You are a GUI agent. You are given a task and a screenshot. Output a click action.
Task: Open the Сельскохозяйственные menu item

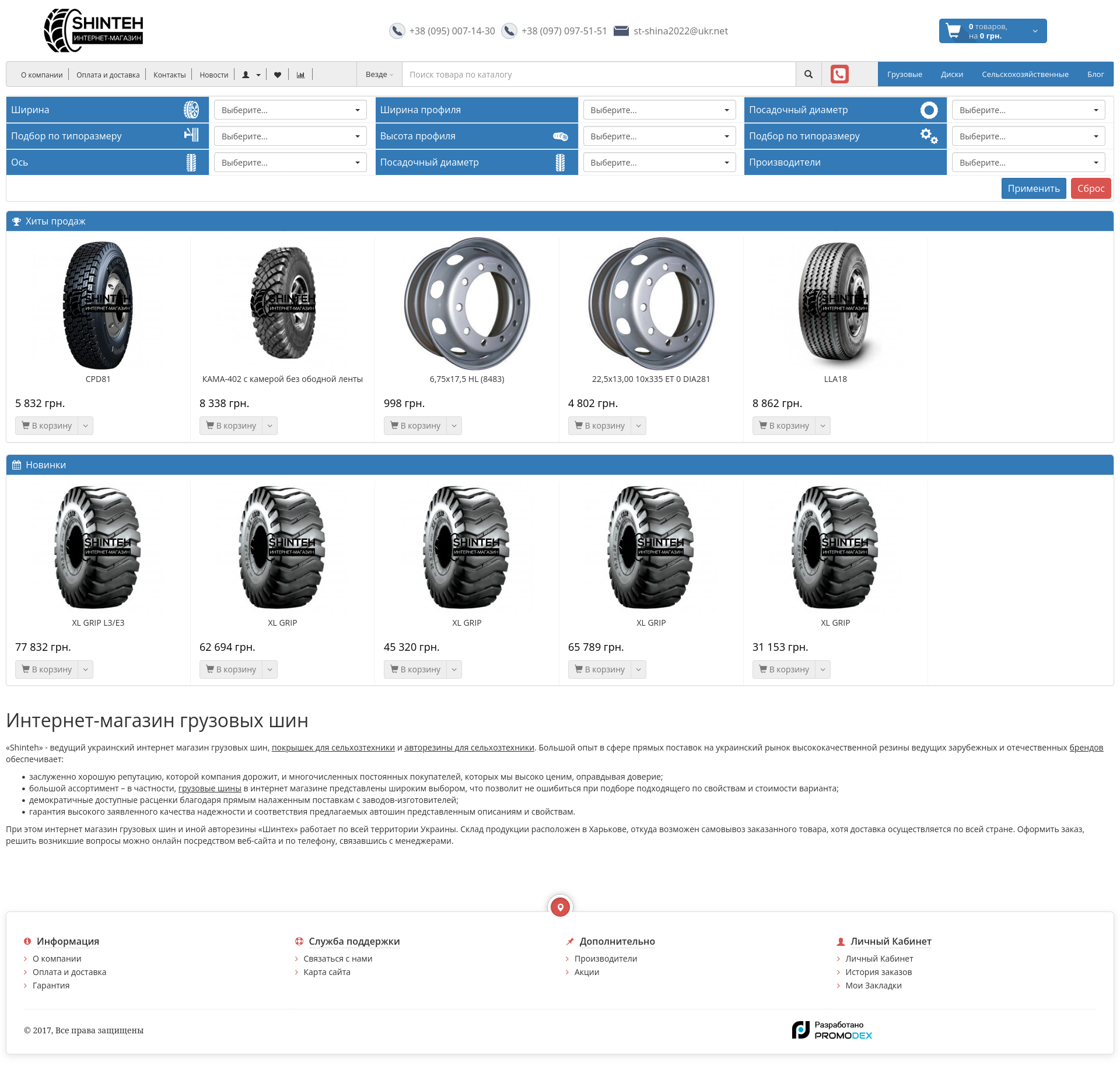[x=1024, y=75]
